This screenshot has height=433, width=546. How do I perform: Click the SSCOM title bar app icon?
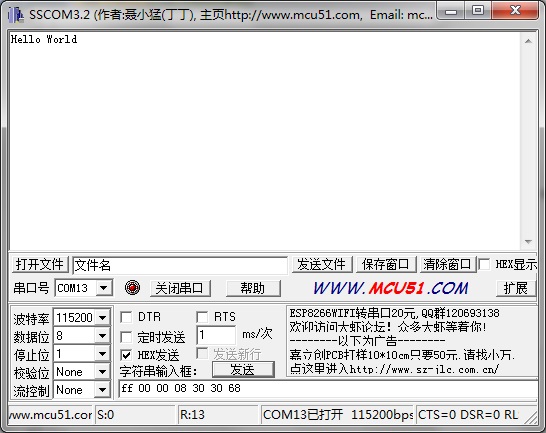tap(16, 15)
